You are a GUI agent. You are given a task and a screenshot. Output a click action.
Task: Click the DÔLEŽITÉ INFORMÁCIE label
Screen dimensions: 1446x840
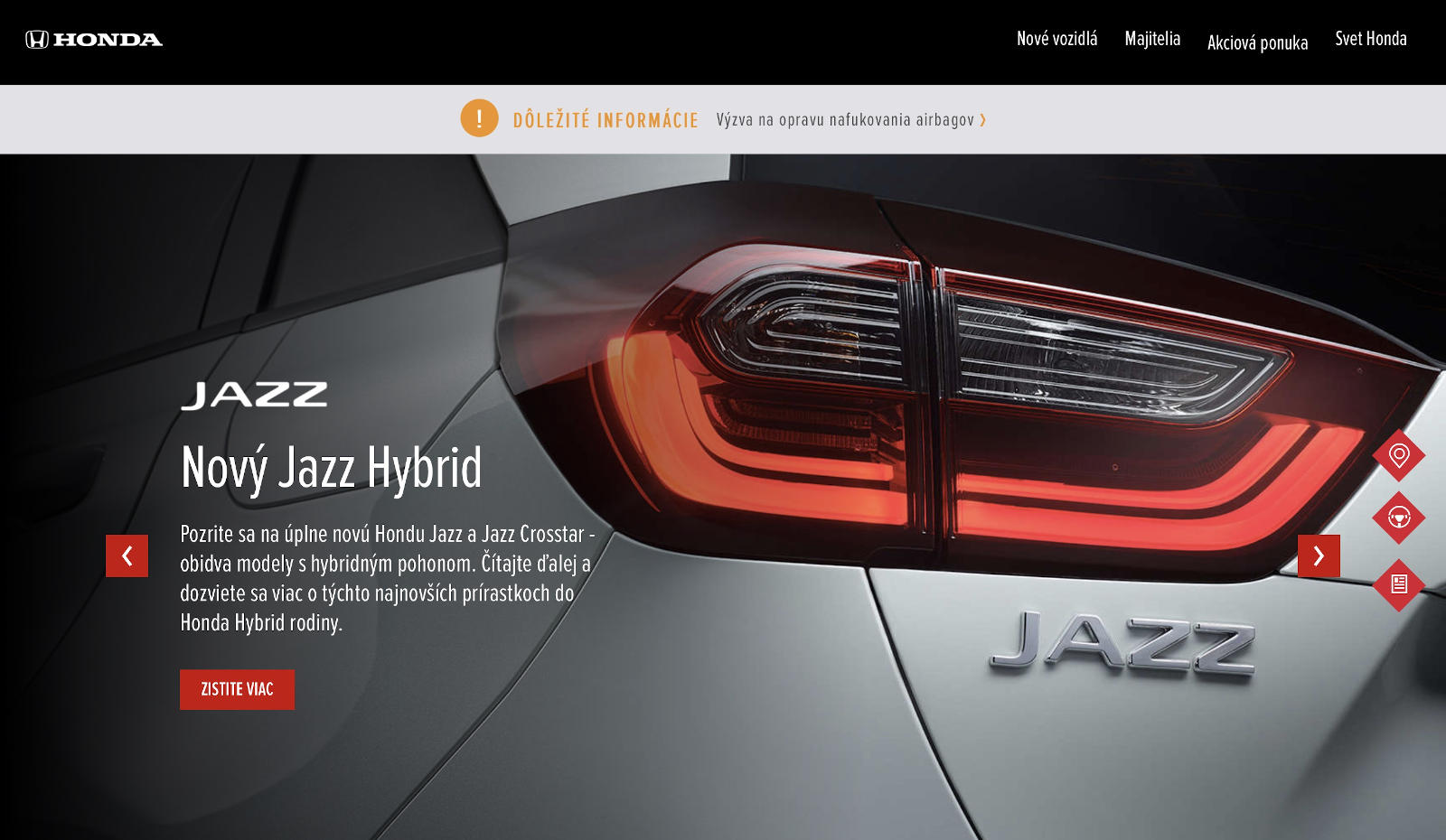[x=606, y=120]
